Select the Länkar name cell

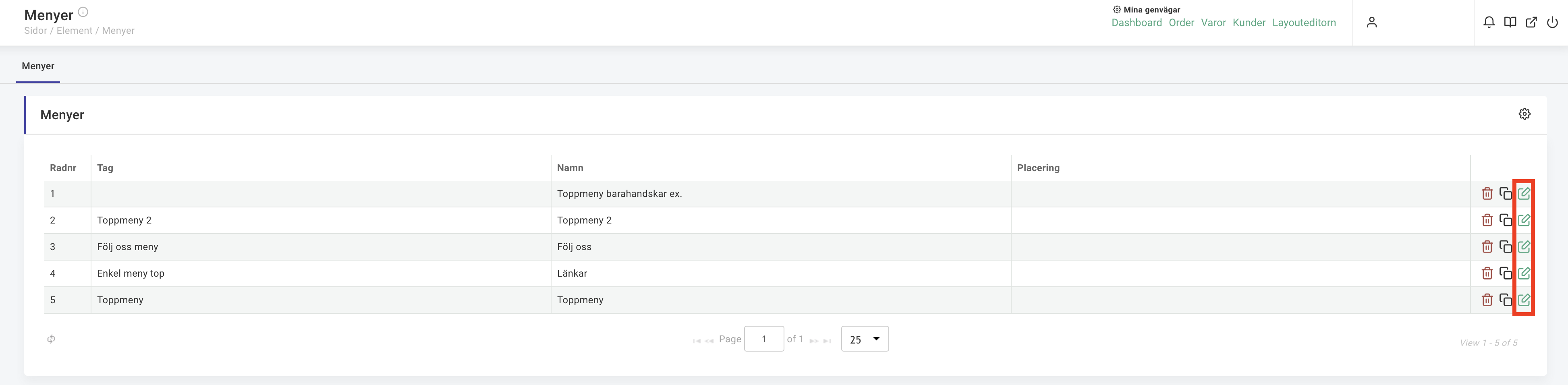click(x=781, y=273)
